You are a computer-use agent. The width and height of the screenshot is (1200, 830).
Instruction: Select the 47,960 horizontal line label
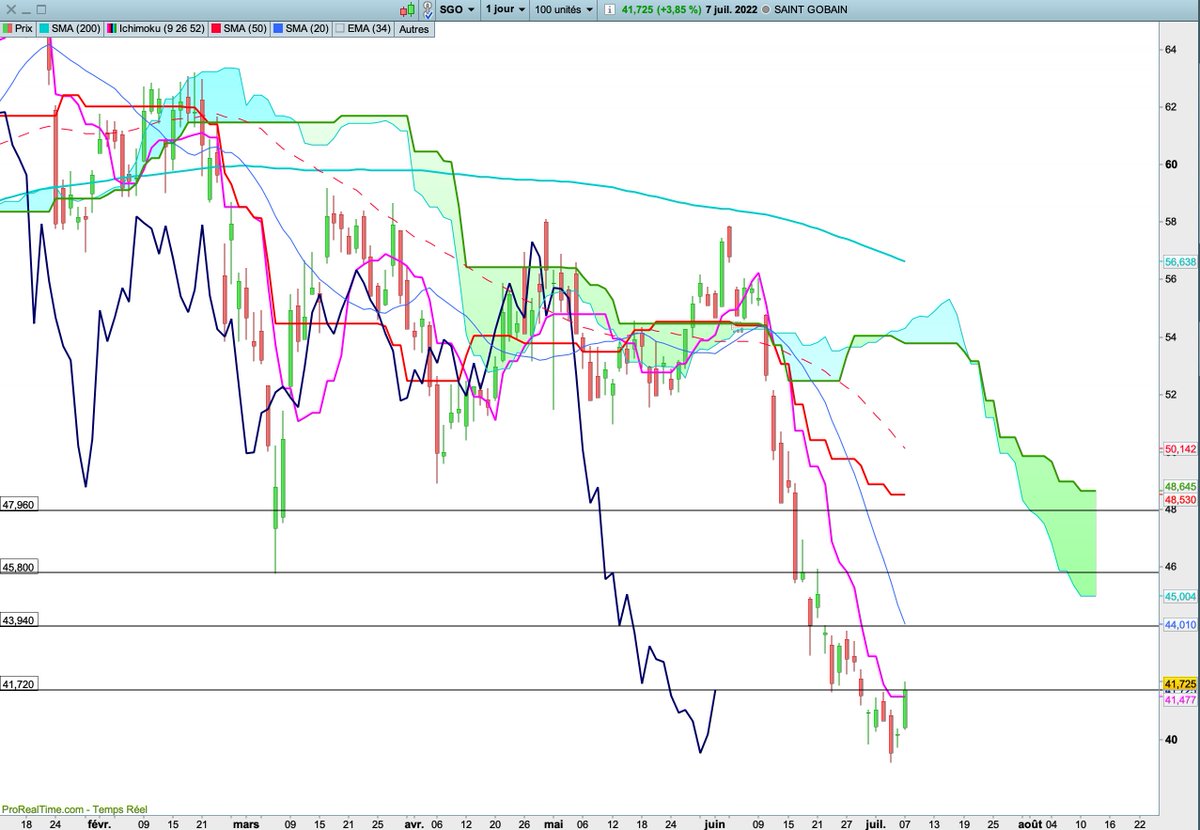click(x=19, y=505)
